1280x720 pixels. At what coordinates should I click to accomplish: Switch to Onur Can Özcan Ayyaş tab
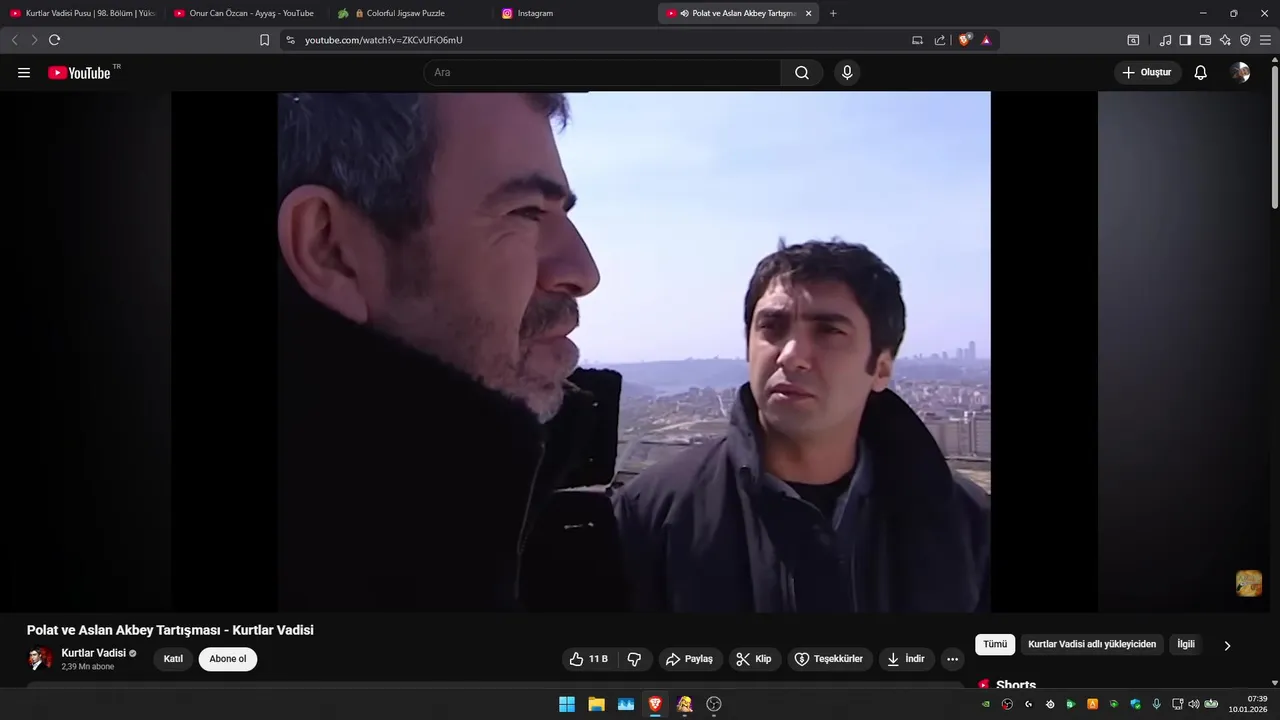coord(246,13)
